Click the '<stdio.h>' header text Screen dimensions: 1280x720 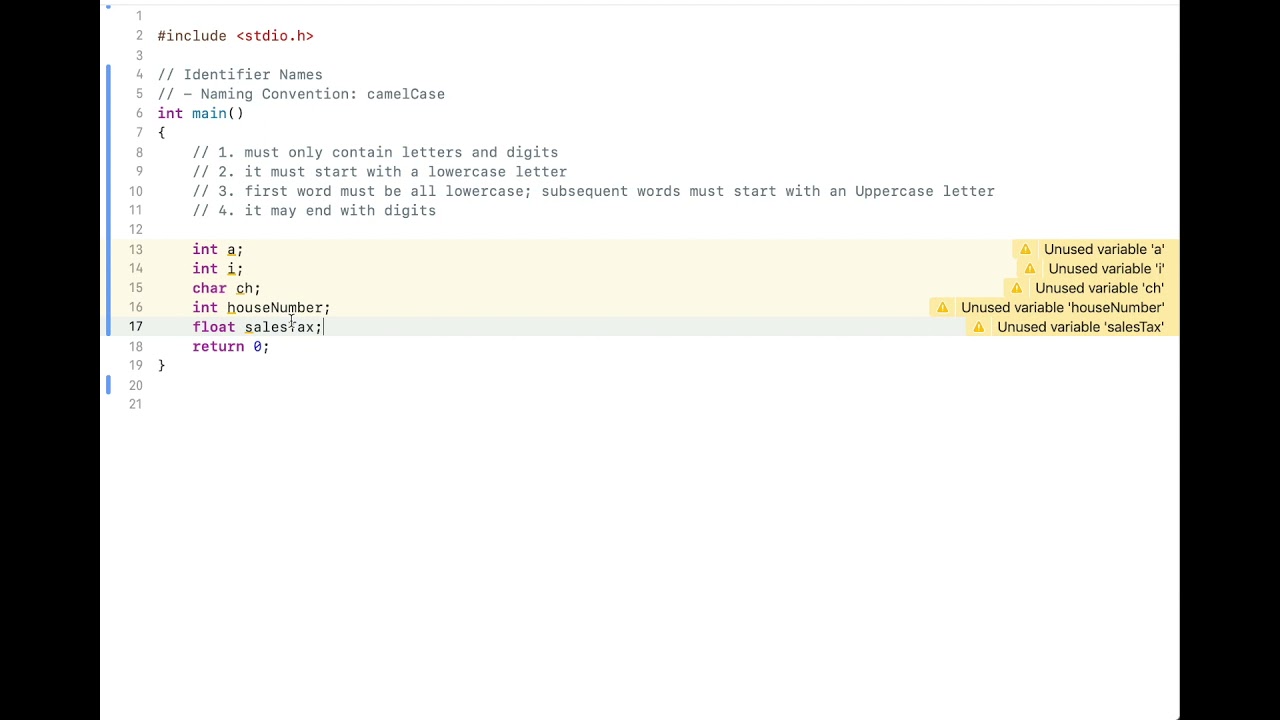tap(275, 36)
